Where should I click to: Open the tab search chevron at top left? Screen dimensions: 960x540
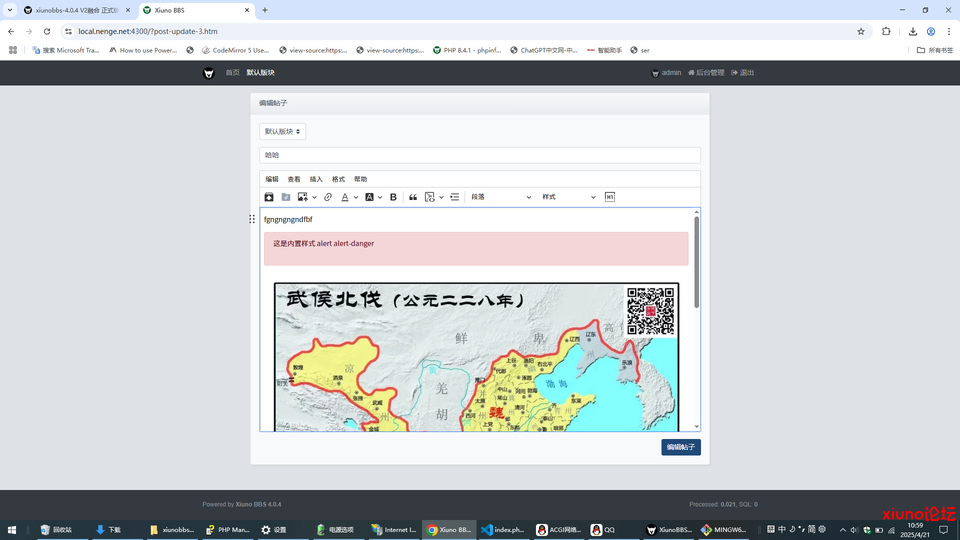10,10
